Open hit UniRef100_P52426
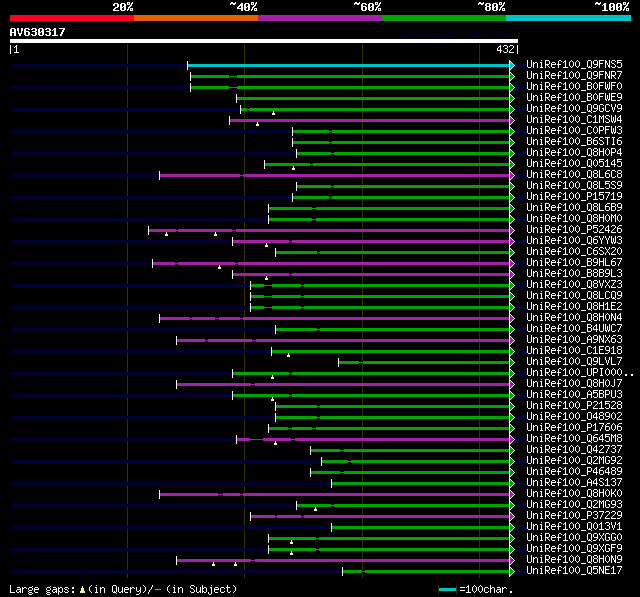Screen dimensions: 640x597 coord(574,230)
